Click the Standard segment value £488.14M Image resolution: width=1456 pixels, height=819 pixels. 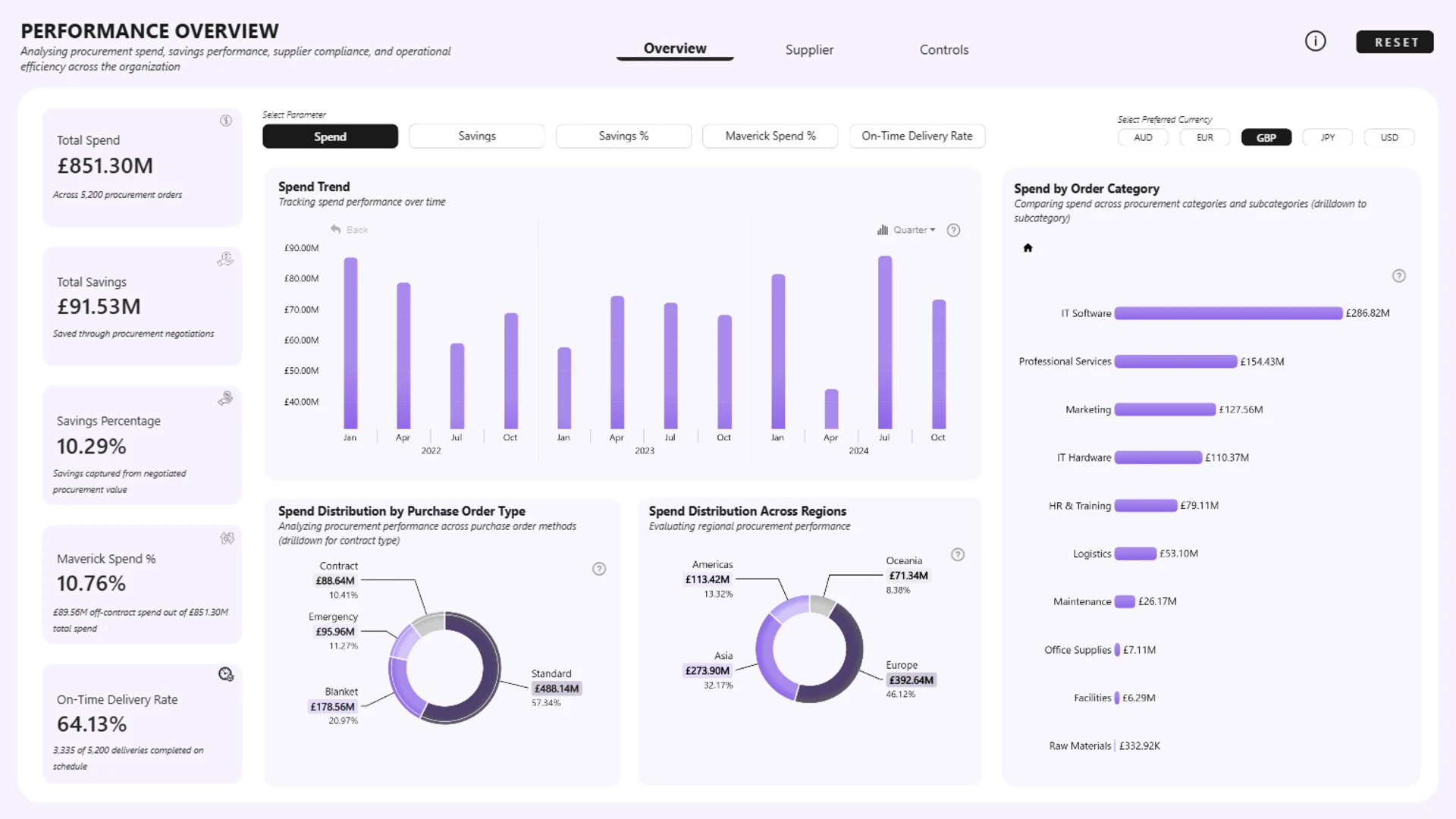coord(557,689)
